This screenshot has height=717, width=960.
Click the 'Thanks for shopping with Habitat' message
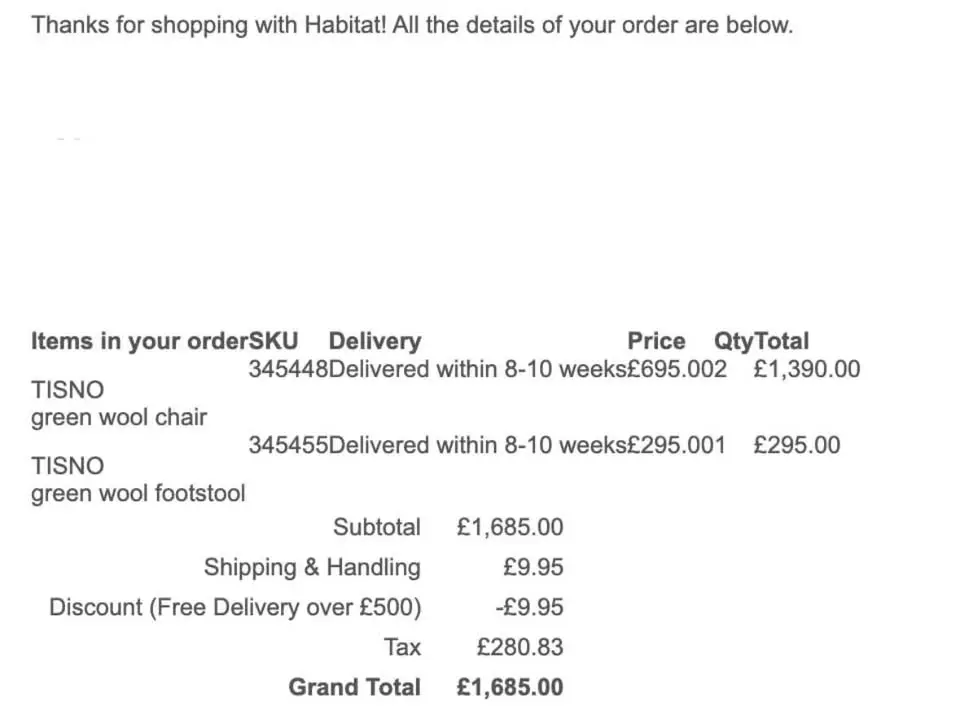(x=411, y=25)
